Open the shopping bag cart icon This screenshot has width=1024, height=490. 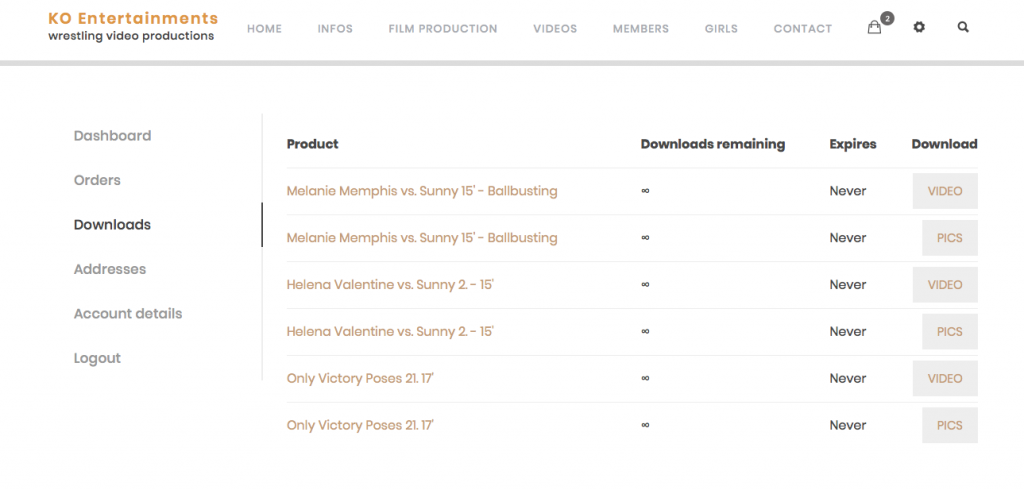874,27
